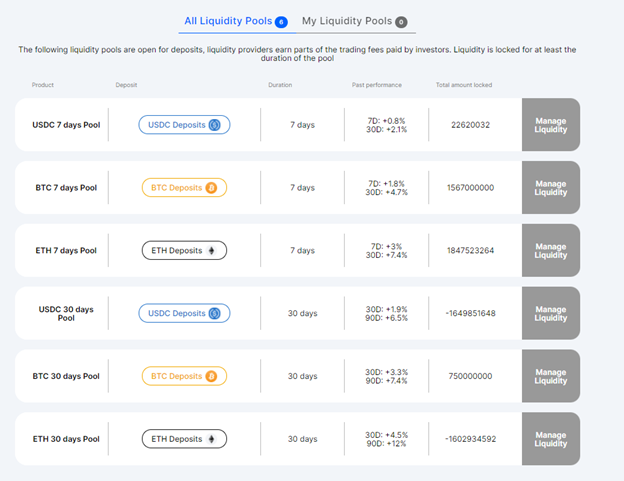This screenshot has height=481, width=624.
Task: Manage Liquidity for ETH 7 days Pool
Action: (x=551, y=250)
